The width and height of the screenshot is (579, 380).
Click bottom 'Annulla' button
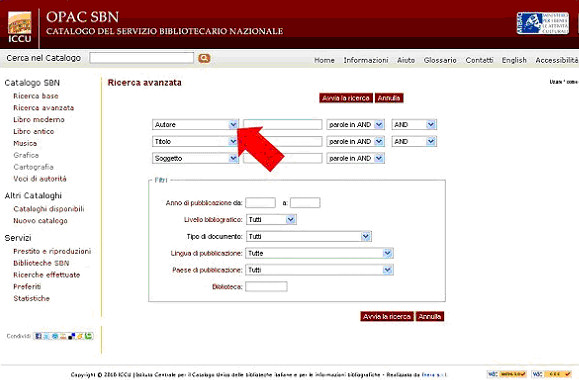click(430, 316)
